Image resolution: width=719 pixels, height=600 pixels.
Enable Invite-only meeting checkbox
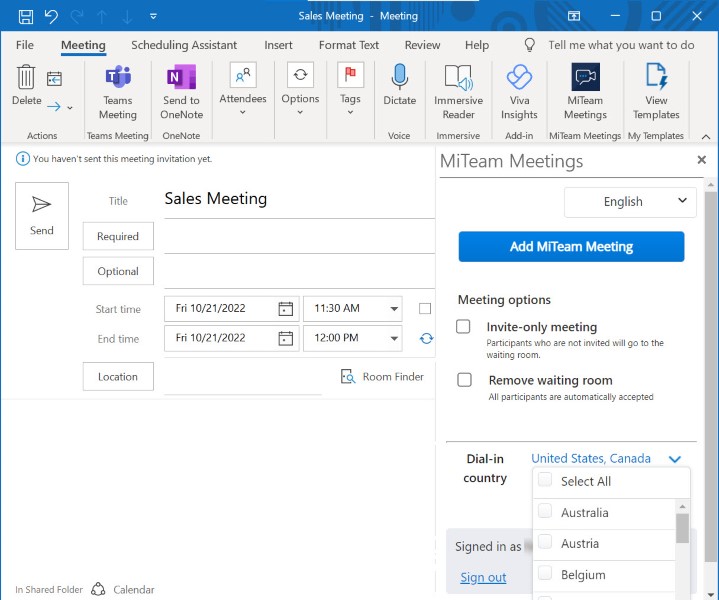click(x=464, y=327)
